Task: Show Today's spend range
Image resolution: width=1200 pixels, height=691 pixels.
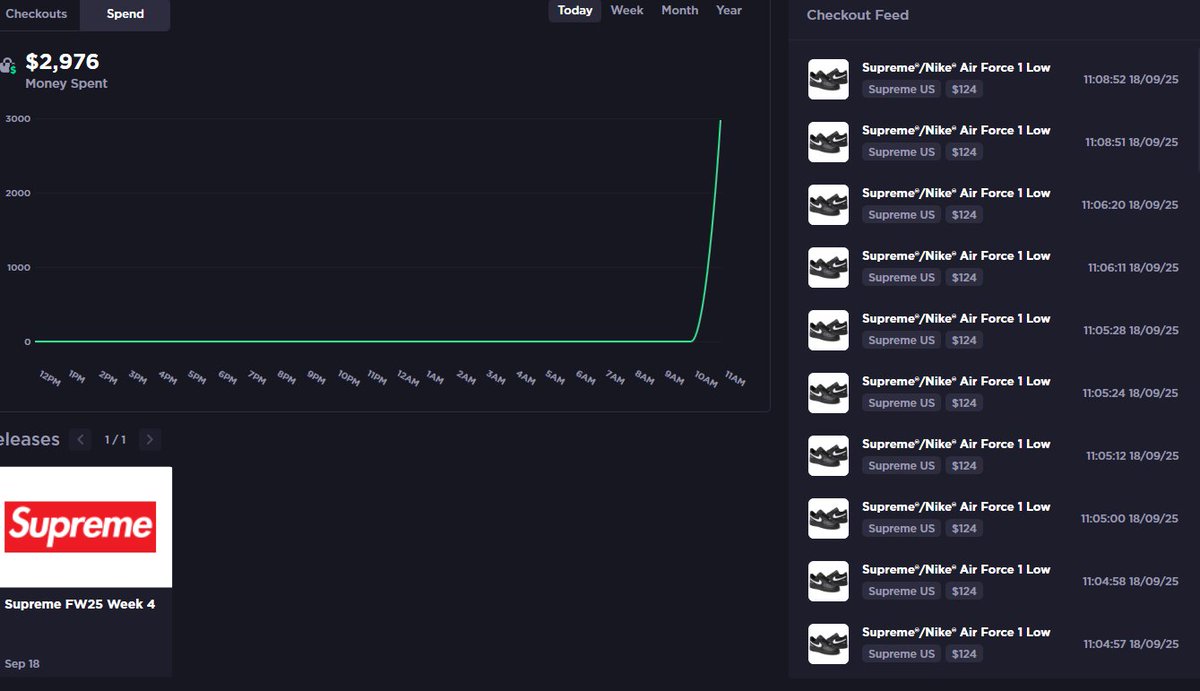Action: [575, 10]
